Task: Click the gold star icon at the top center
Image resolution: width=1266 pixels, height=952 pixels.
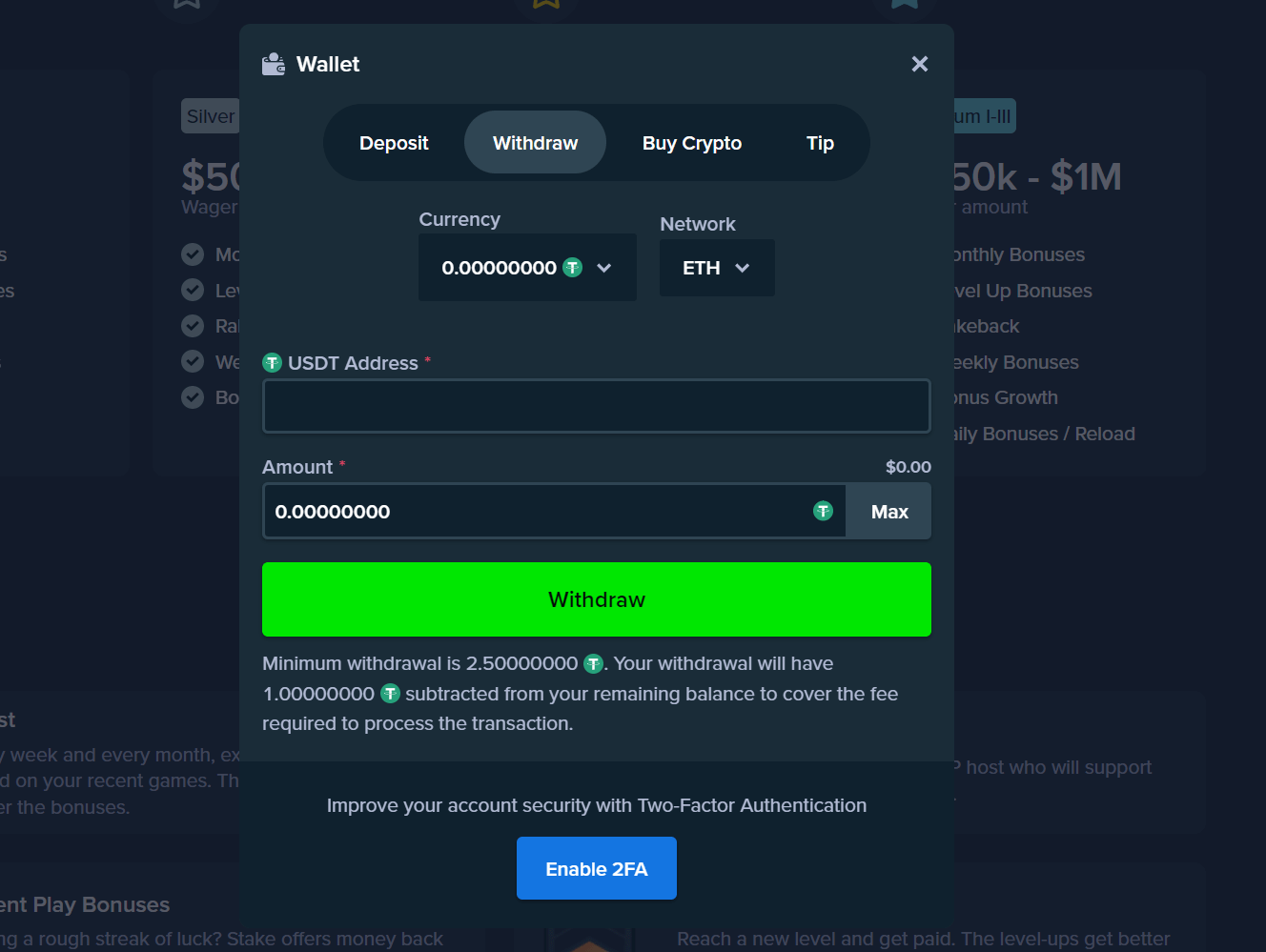Action: tap(544, 3)
